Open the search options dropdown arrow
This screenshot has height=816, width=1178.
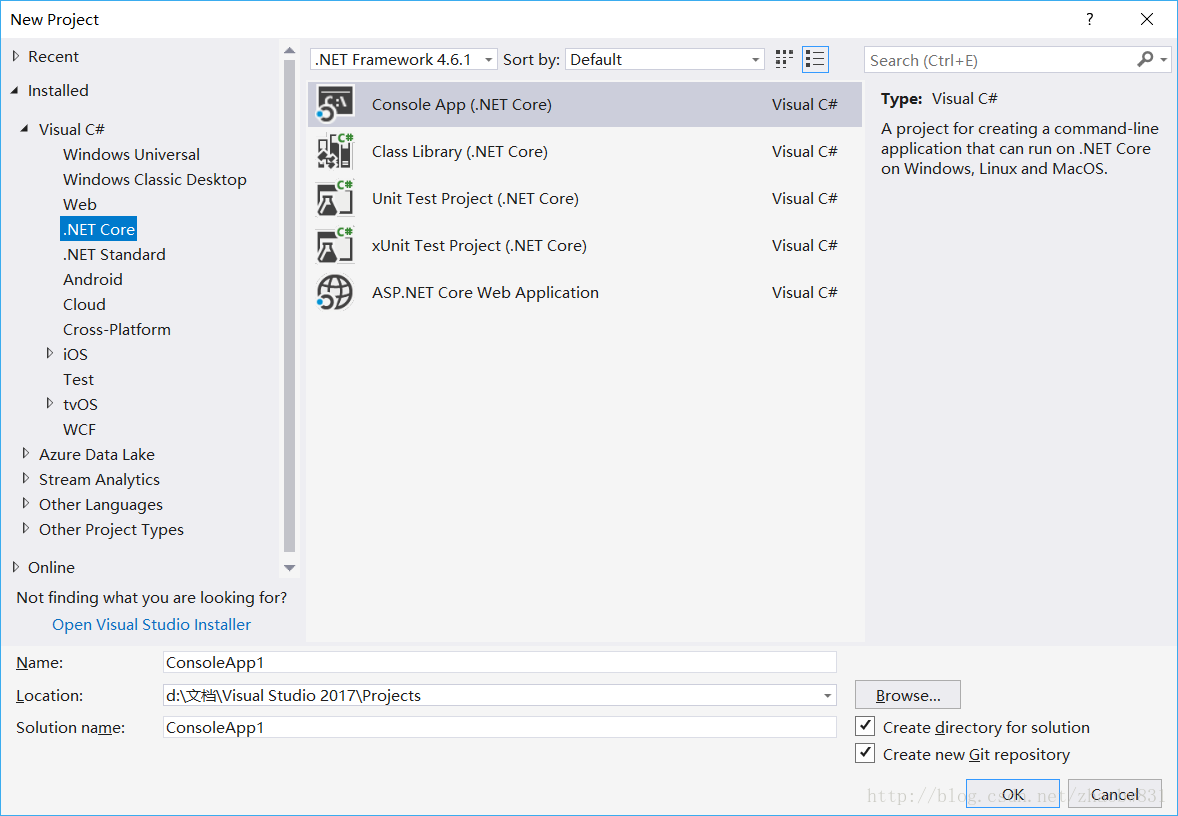click(x=1164, y=59)
